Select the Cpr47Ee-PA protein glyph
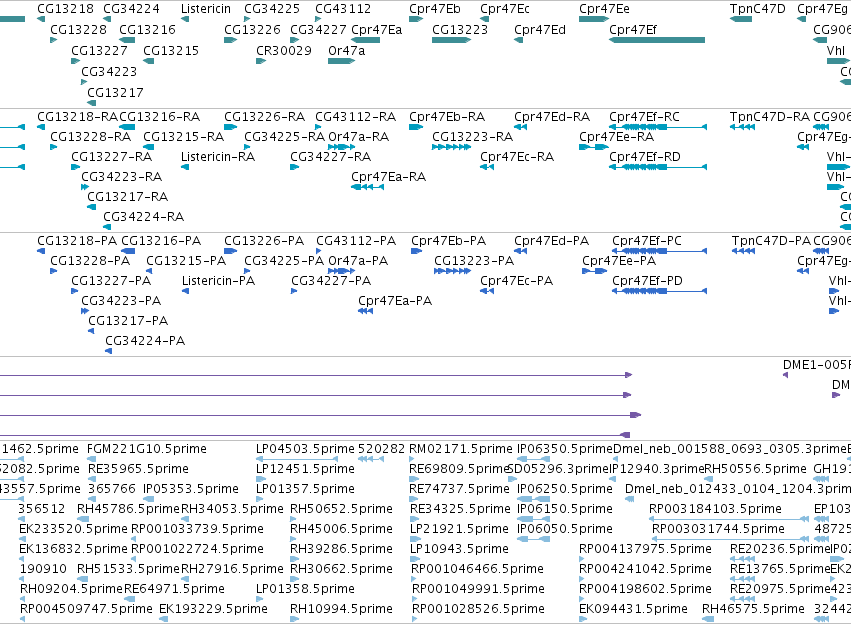Screen dimensions: 851x624 coord(594,271)
